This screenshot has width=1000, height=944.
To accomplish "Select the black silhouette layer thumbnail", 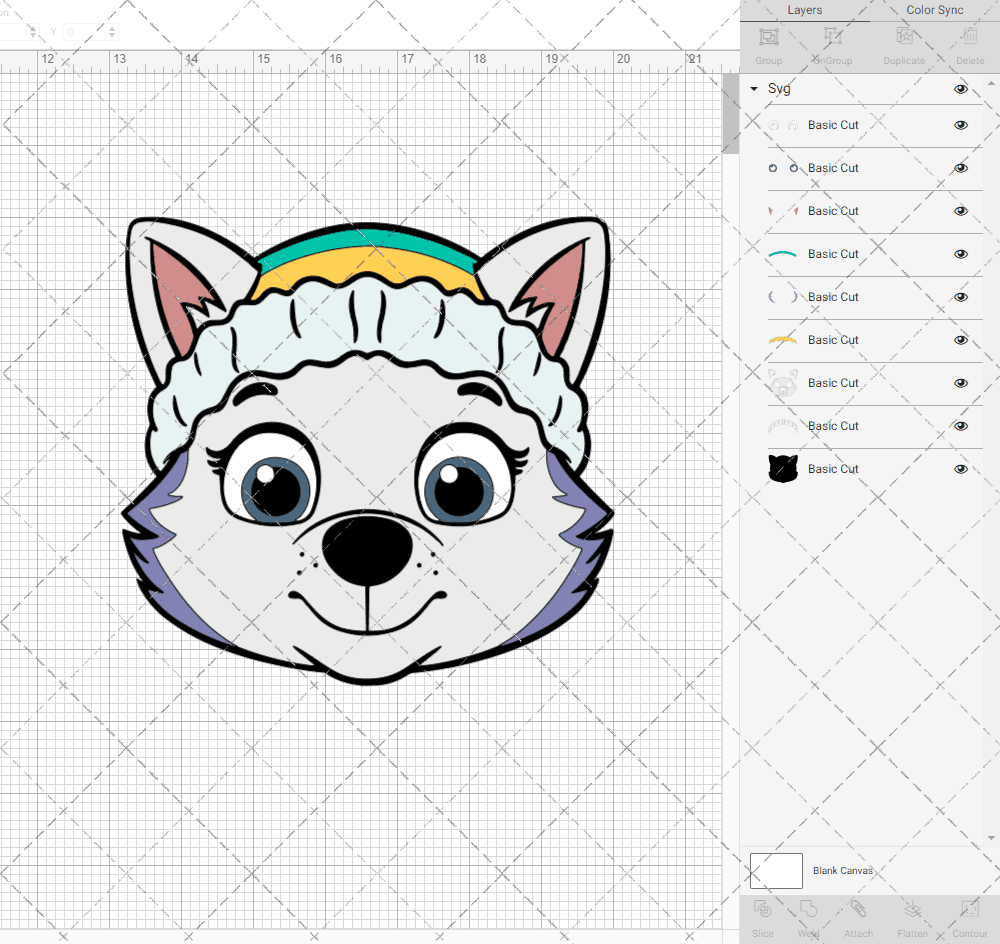I will [x=783, y=469].
